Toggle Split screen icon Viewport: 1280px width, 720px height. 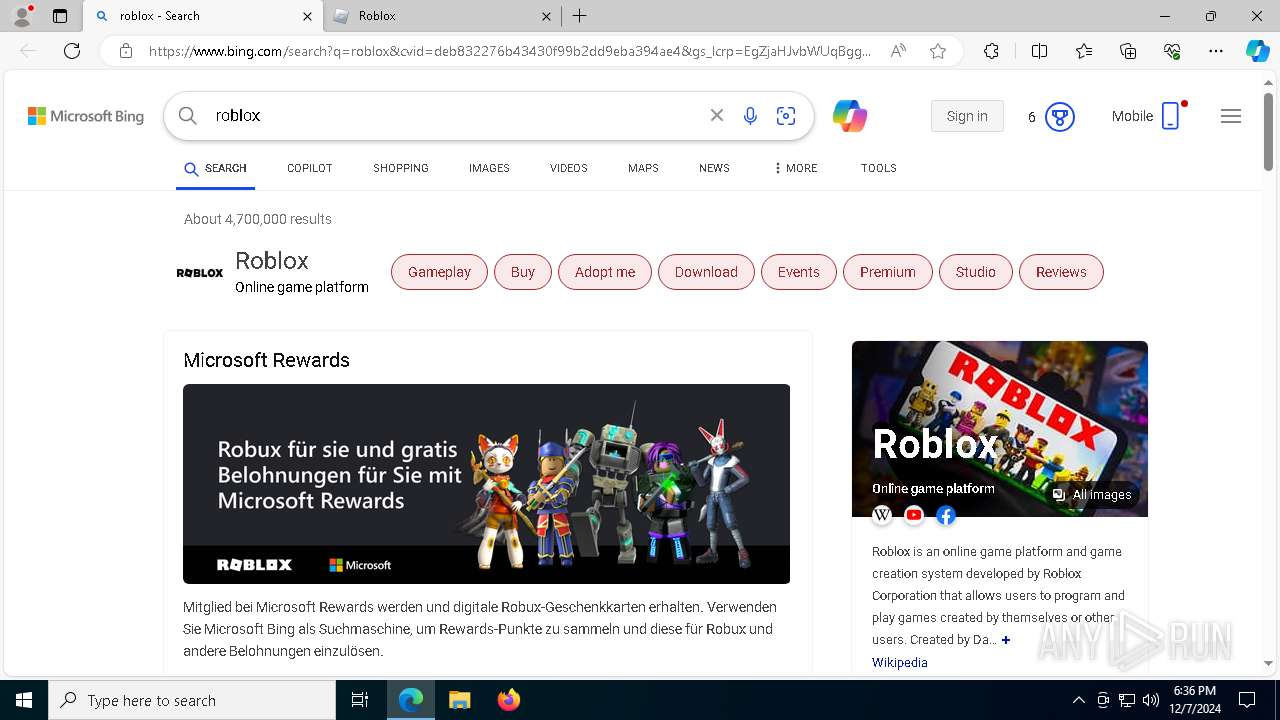click(1039, 51)
